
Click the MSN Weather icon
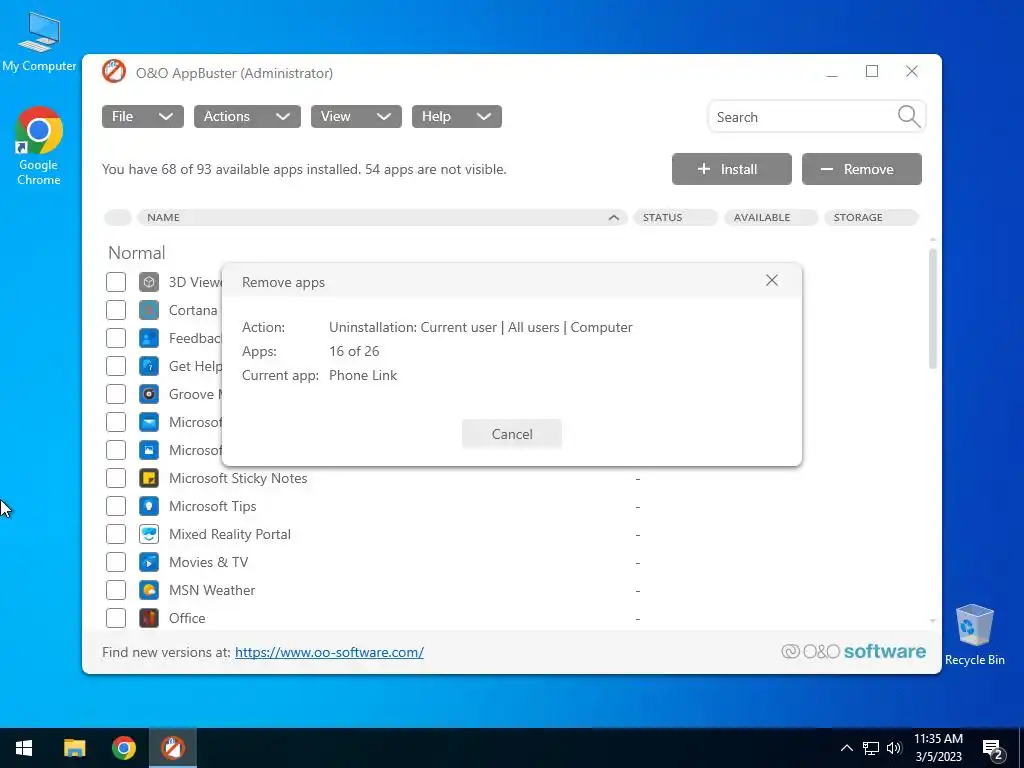pyautogui.click(x=149, y=590)
